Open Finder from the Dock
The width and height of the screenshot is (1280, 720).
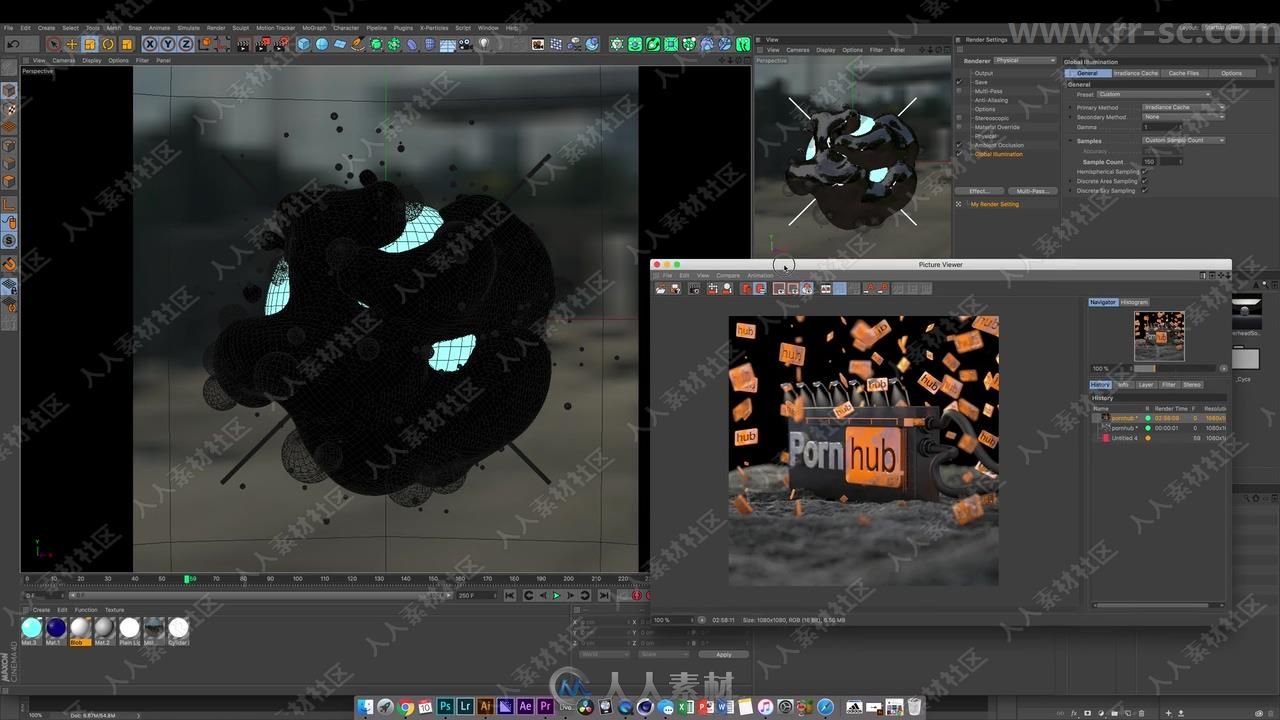[366, 707]
